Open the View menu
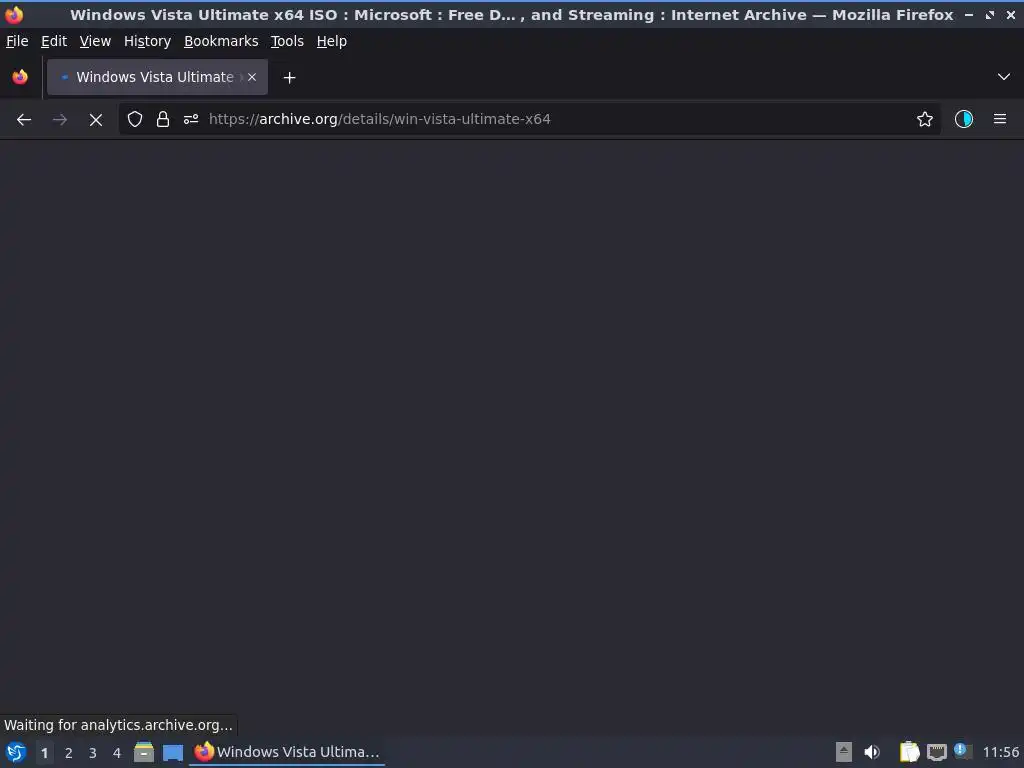Viewport: 1024px width, 768px height. pyautogui.click(x=95, y=41)
